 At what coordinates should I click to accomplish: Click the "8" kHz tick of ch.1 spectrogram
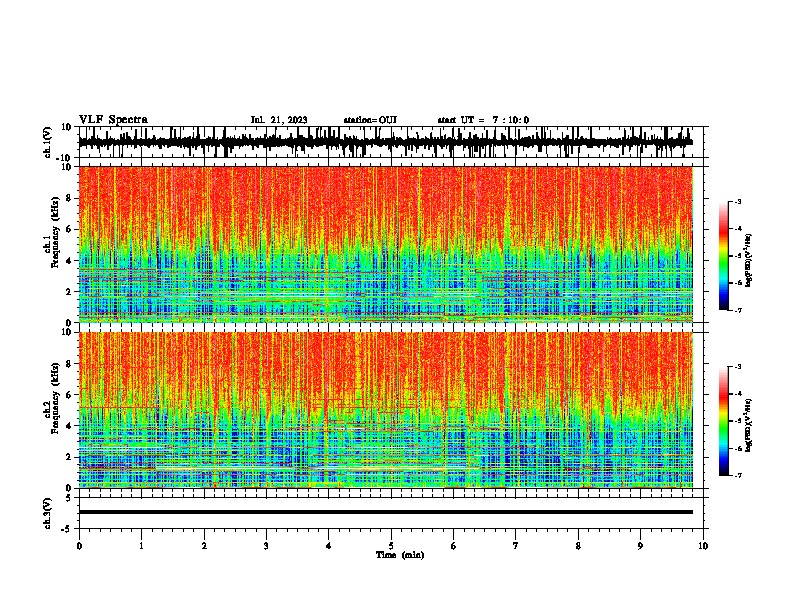tap(69, 198)
